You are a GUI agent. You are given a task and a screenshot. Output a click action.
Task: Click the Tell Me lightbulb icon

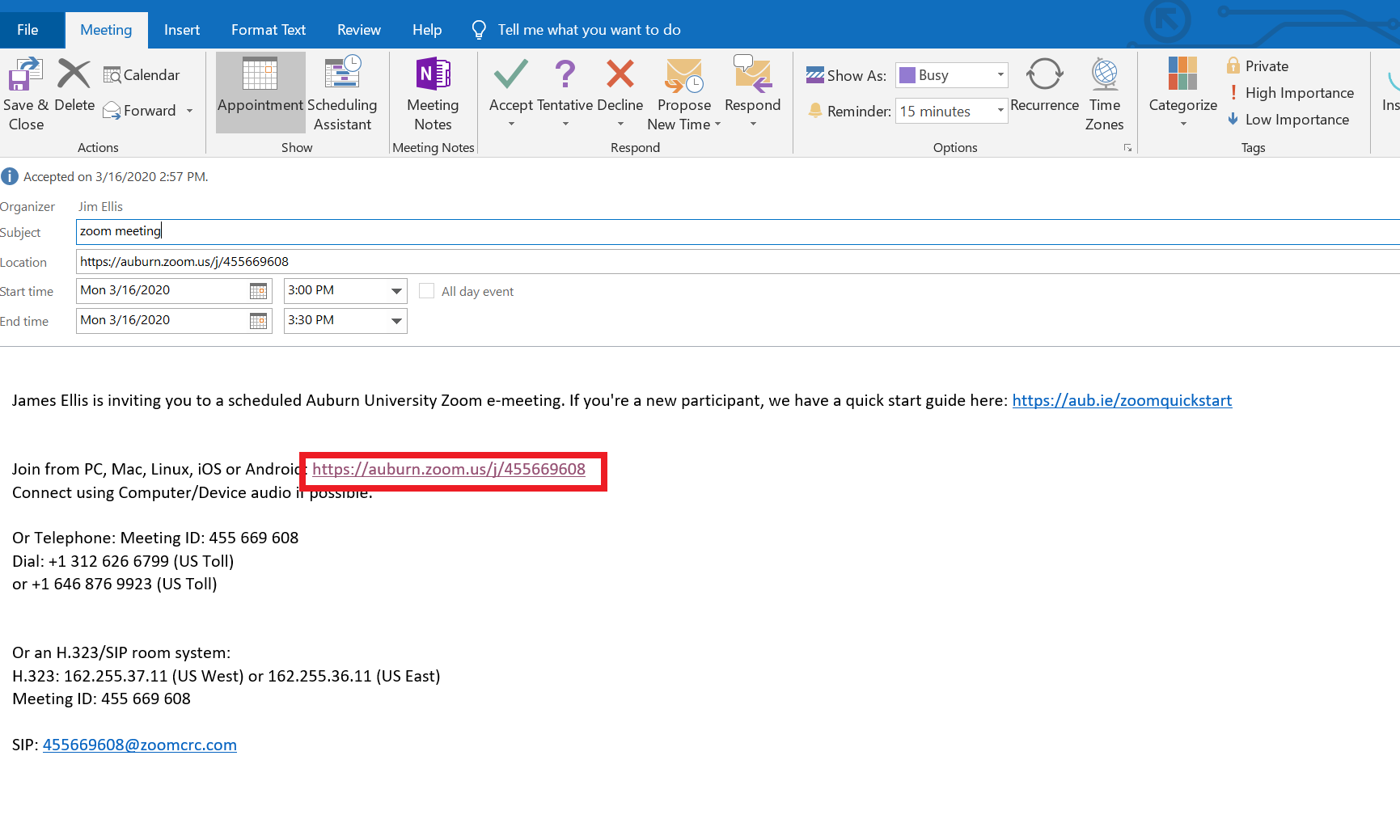pos(479,30)
